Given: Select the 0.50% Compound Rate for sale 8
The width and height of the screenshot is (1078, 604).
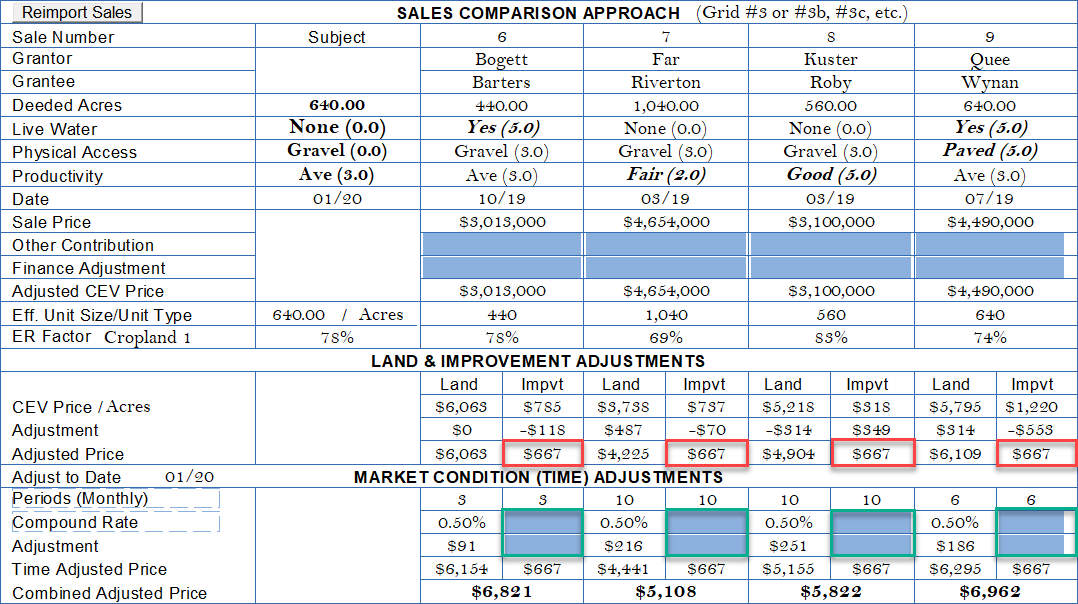Looking at the screenshot, I should [x=789, y=523].
